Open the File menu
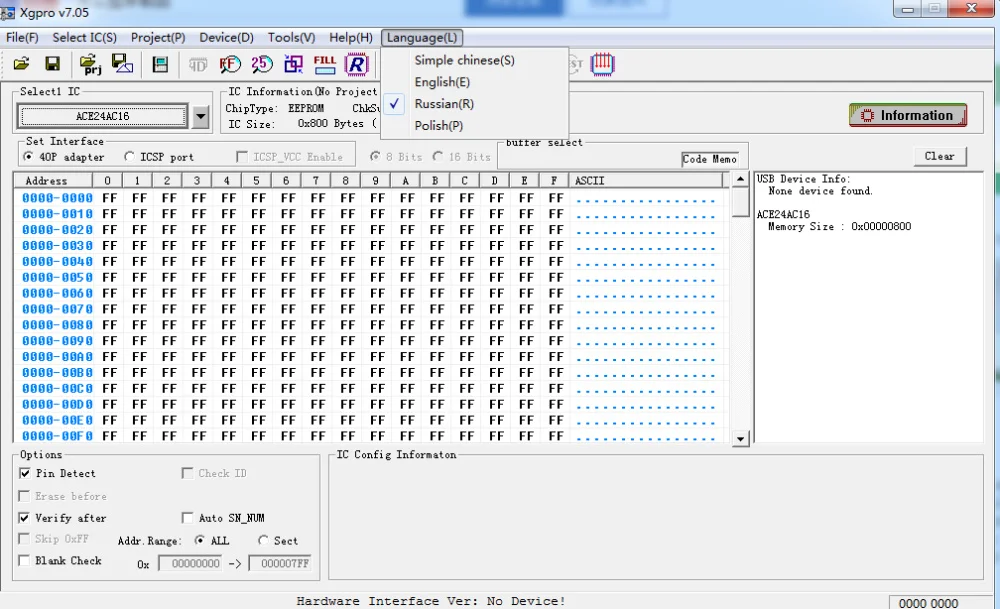1000x609 pixels. click(22, 38)
